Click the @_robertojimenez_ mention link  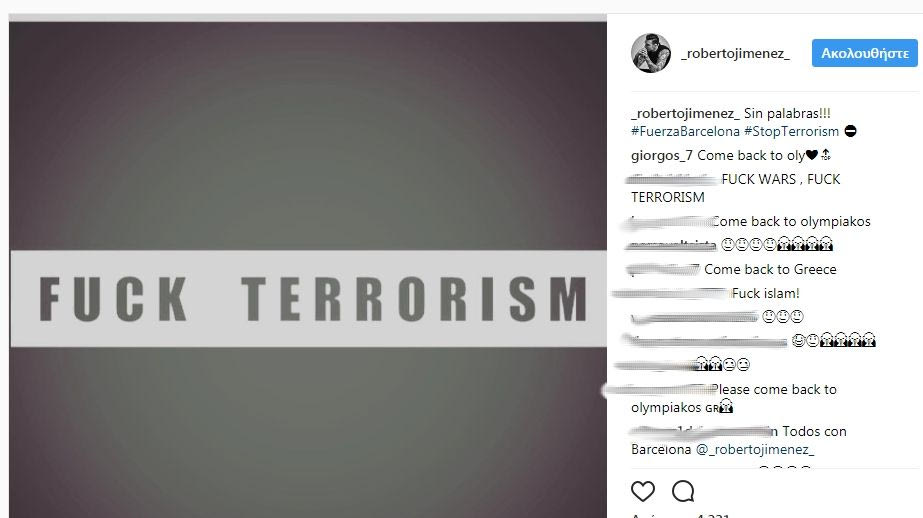755,450
